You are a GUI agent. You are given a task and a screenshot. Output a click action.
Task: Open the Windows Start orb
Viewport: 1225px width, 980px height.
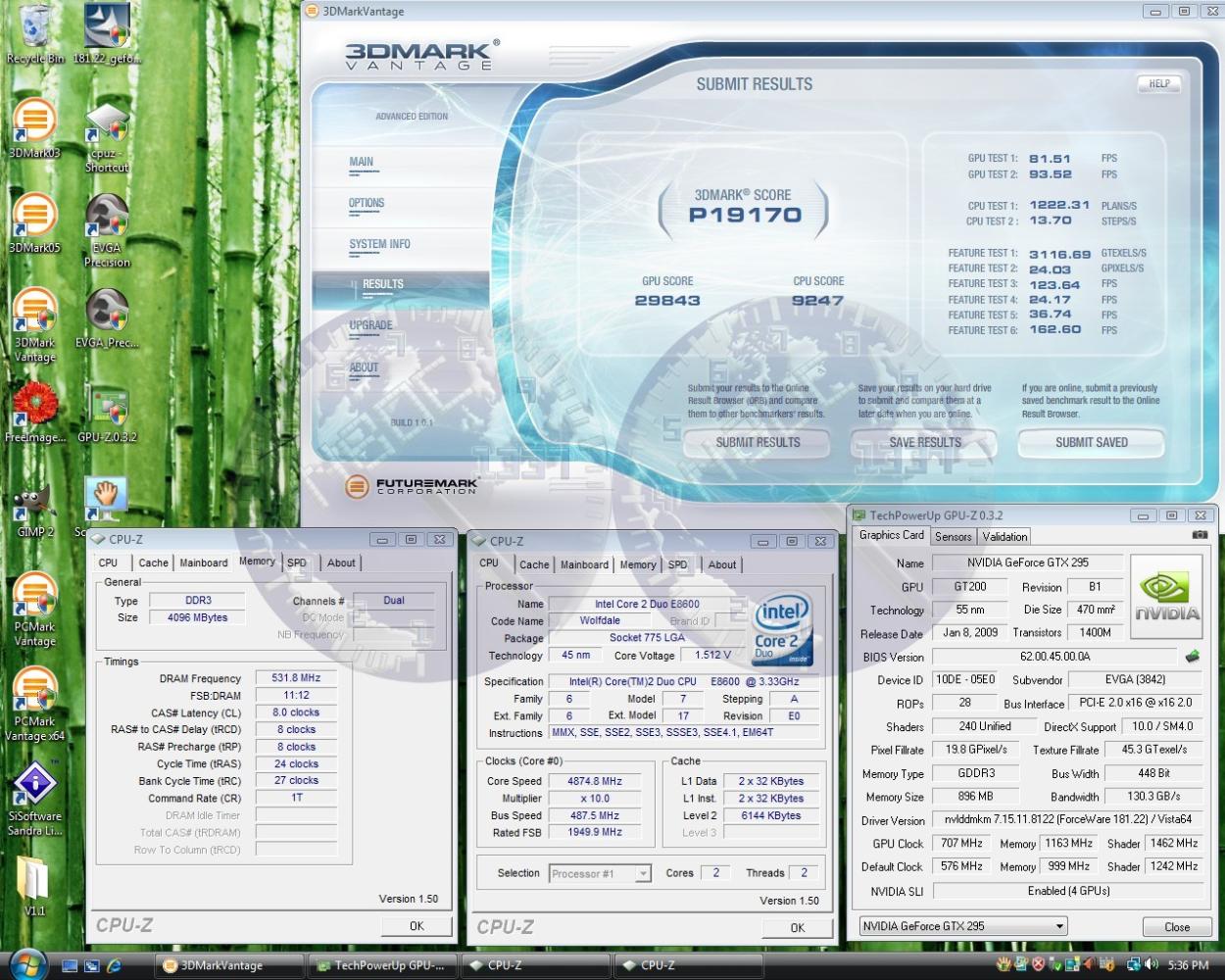coord(27,964)
